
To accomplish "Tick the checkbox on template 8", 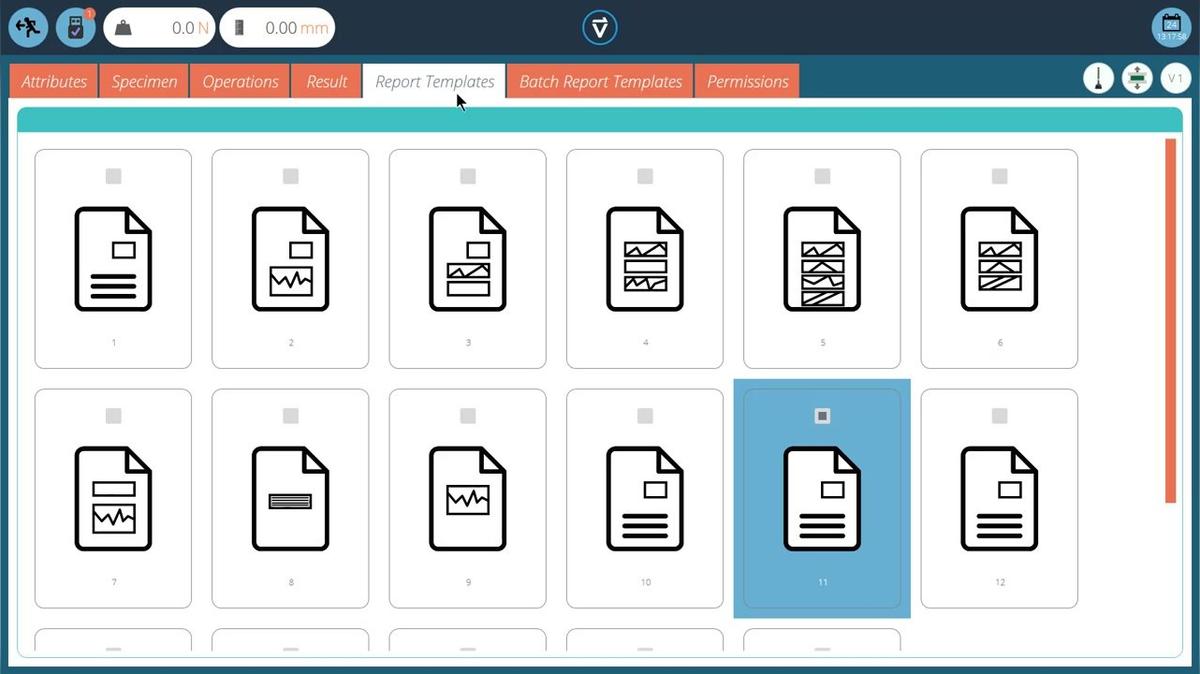I will click(x=290, y=416).
